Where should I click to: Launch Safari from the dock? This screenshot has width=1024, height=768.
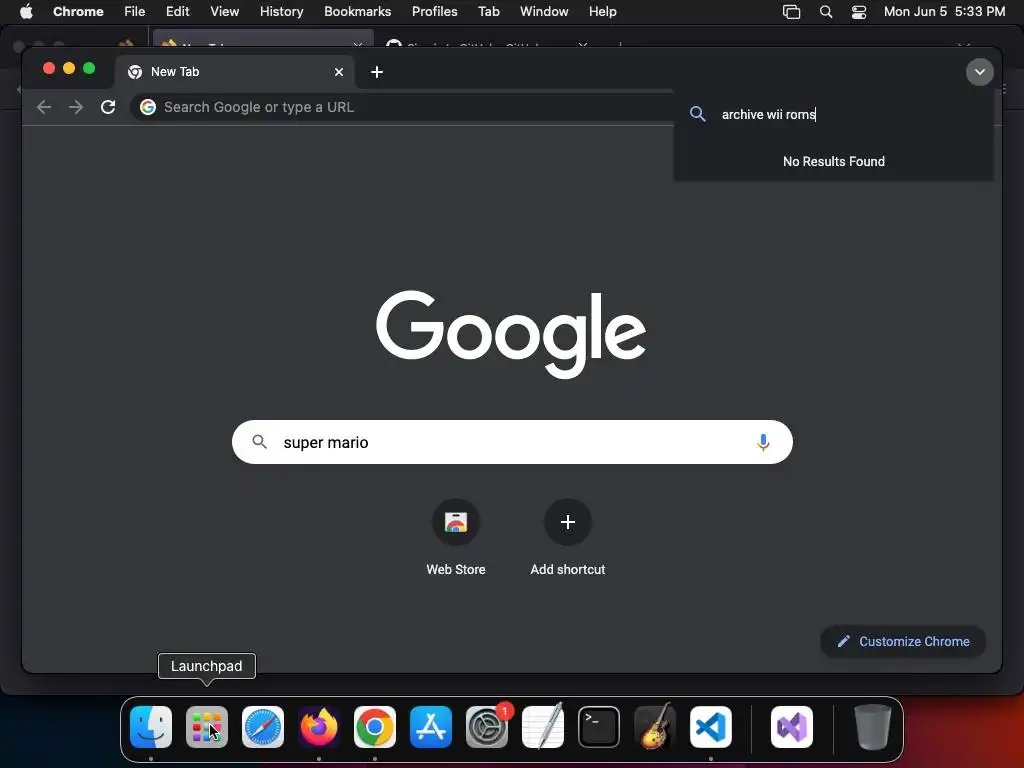pos(263,727)
